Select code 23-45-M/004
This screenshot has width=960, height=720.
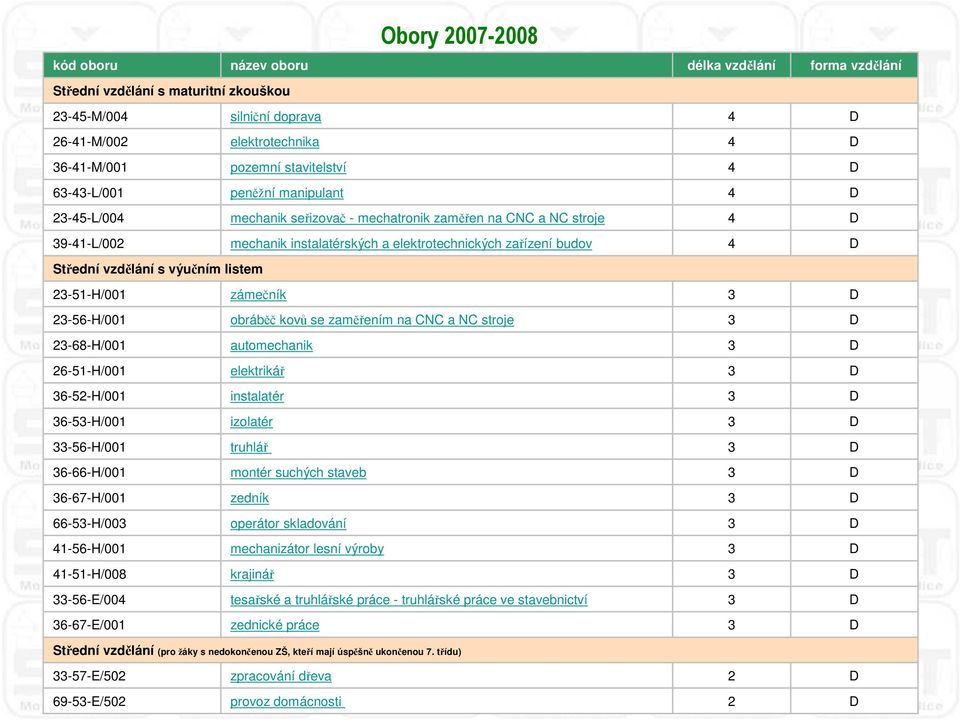(90, 116)
